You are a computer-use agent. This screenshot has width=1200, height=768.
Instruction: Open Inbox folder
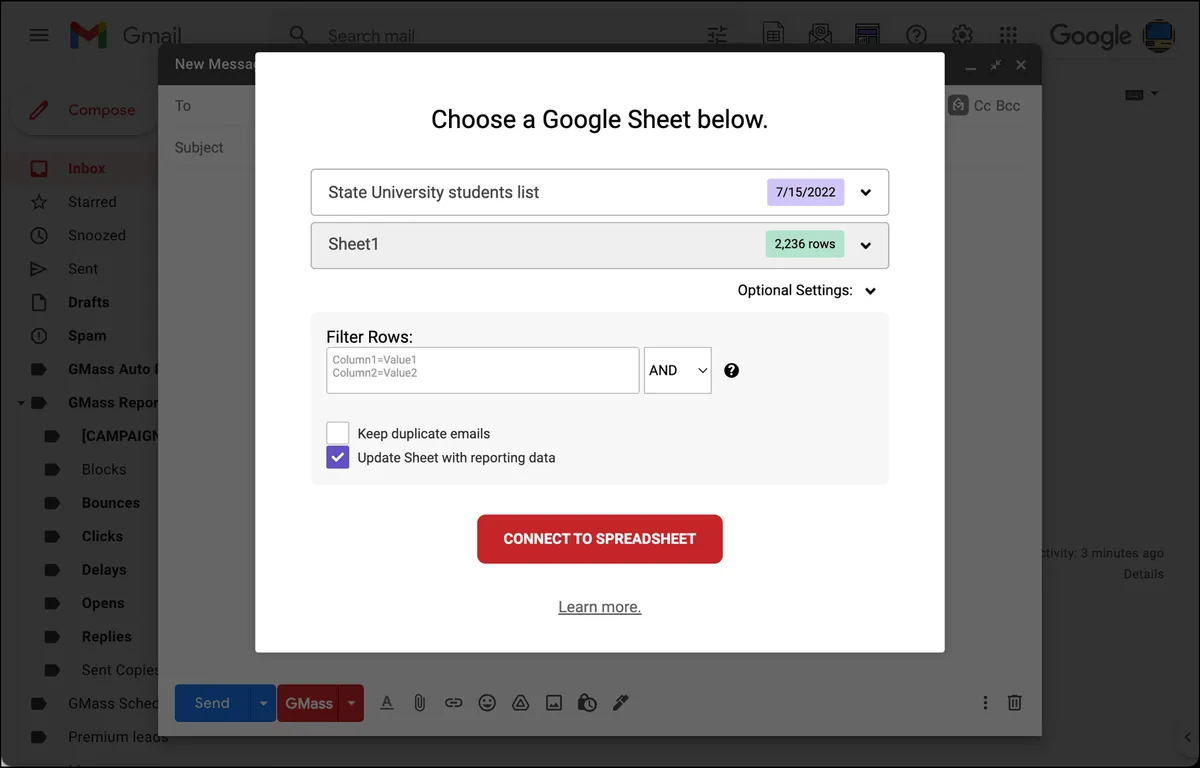86,168
